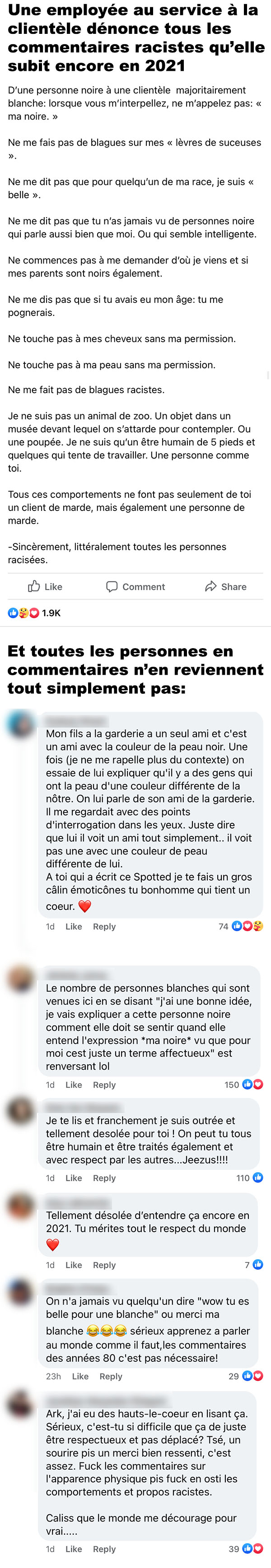Viewport: 271px width, 1568px height.
Task: Click the Comment speech bubble icon
Action: (112, 586)
